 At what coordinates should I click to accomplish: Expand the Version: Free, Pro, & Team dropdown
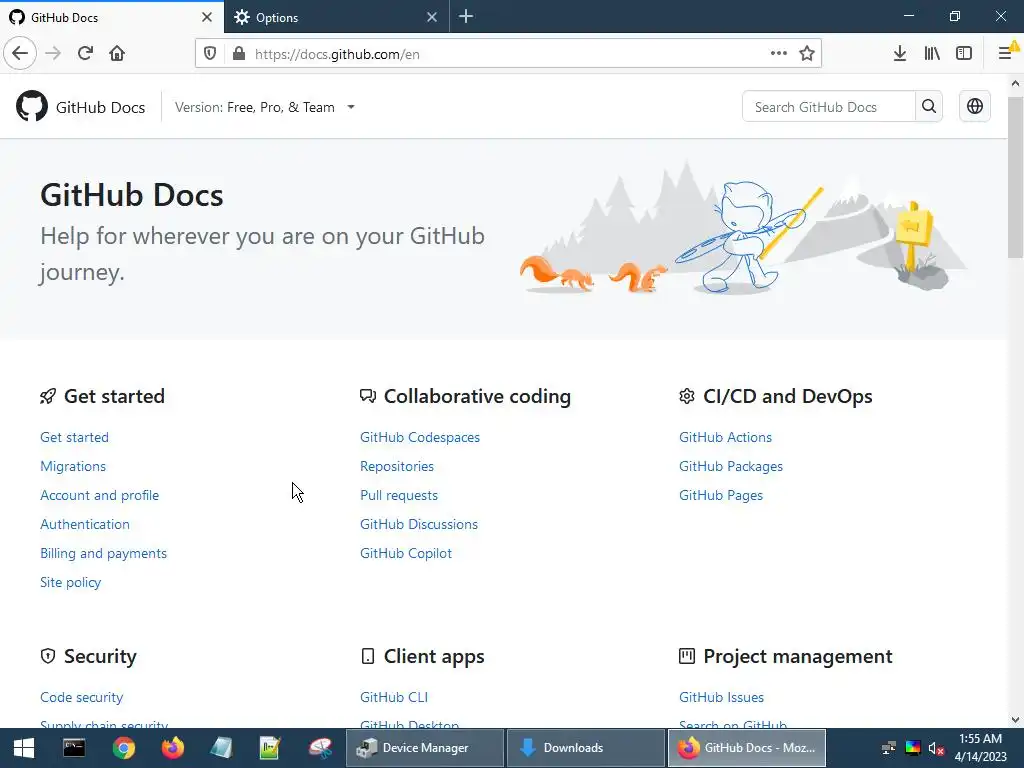coord(264,107)
